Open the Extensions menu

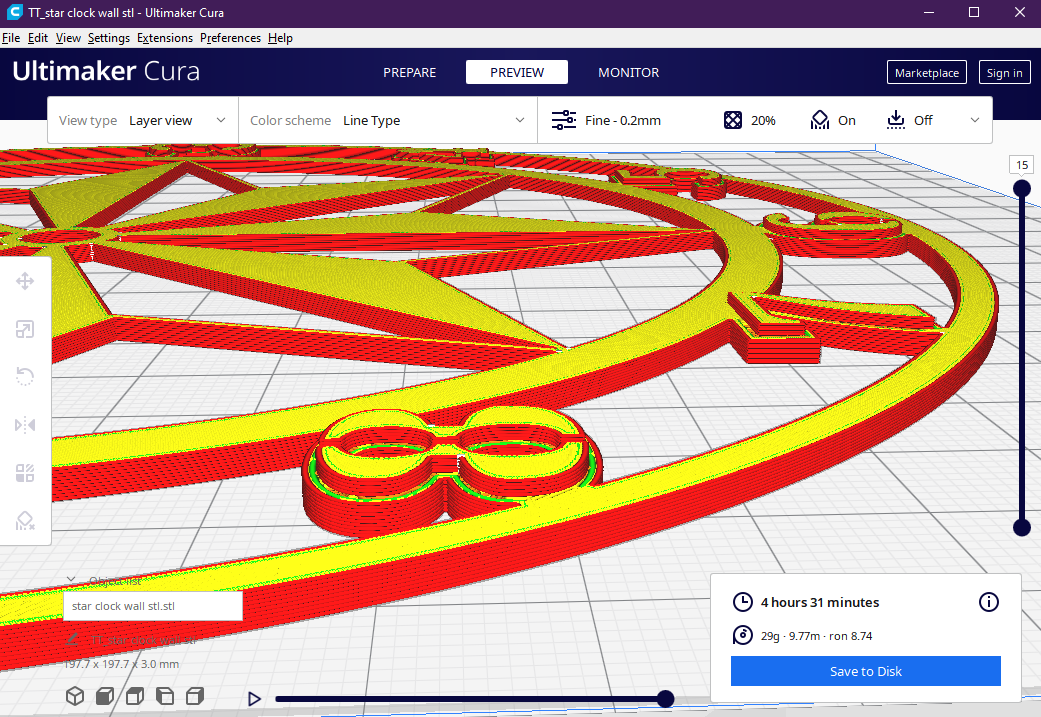tap(165, 38)
